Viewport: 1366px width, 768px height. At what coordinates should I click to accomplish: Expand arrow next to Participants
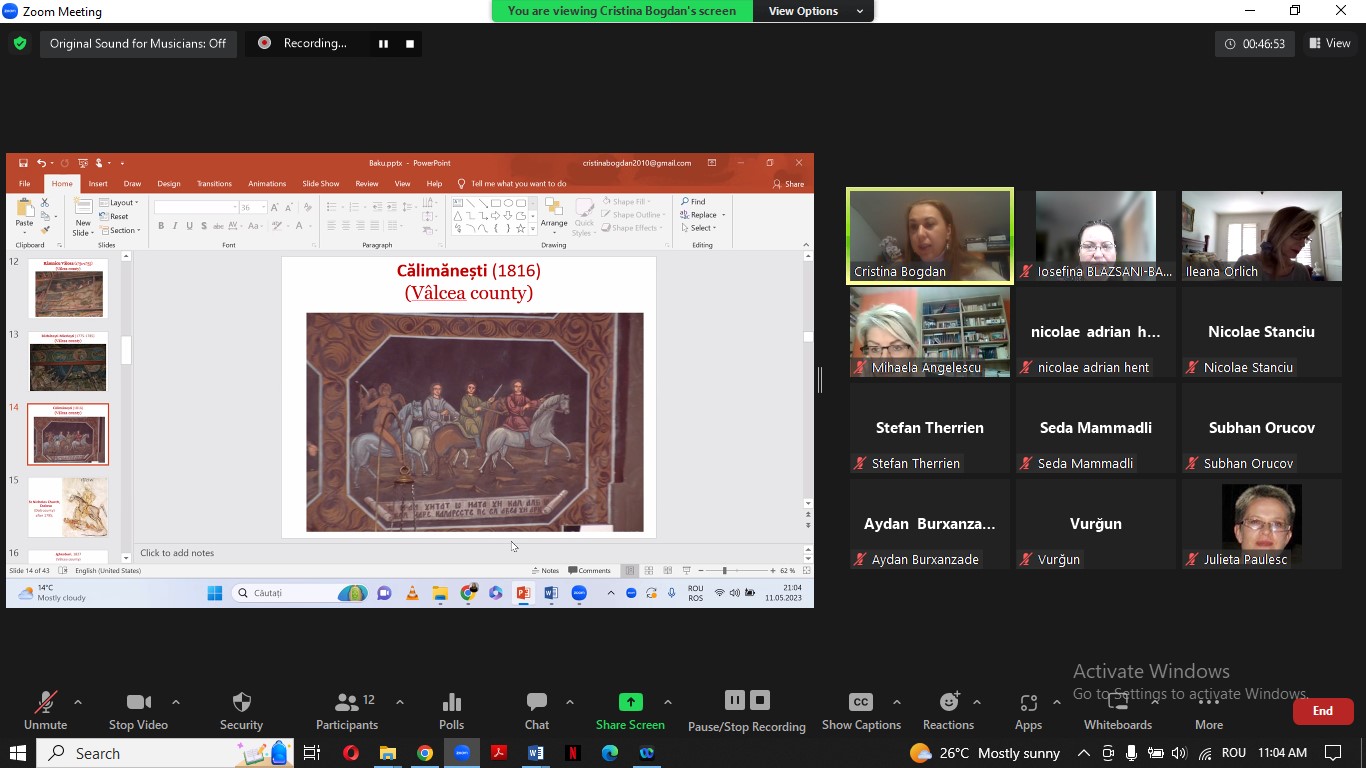coord(400,702)
